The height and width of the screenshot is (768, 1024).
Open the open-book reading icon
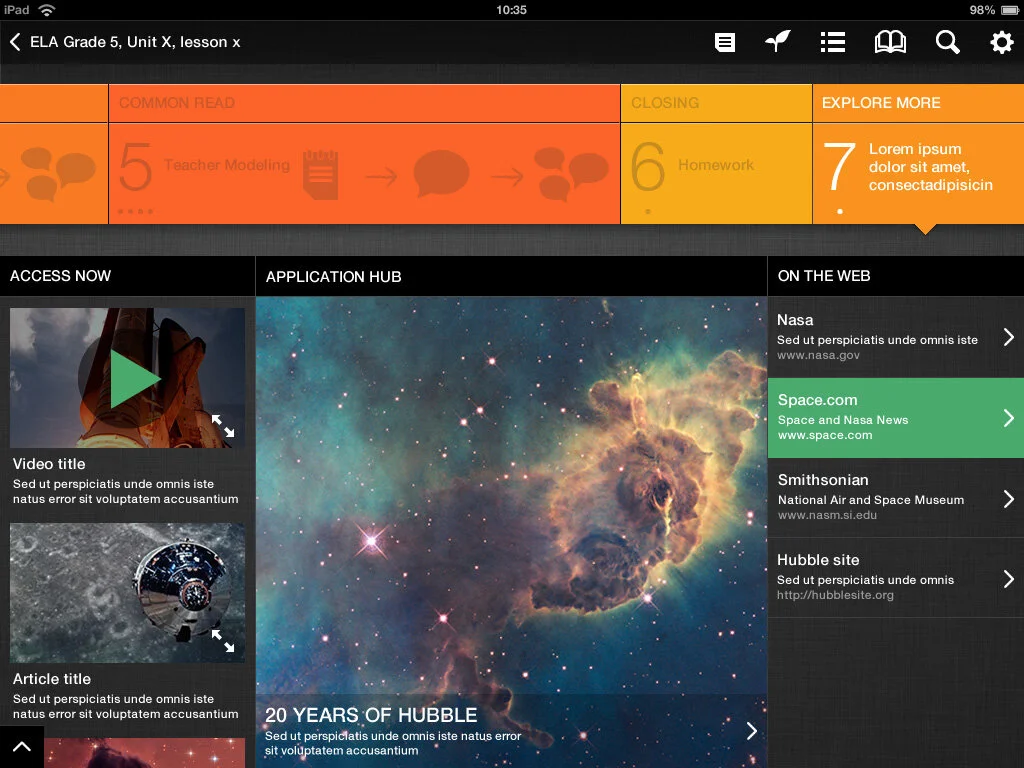(890, 42)
